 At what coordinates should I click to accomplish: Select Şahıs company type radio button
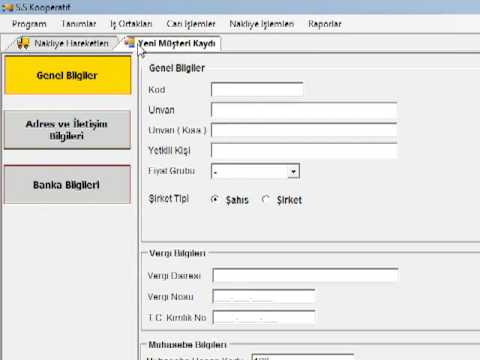pos(215,199)
